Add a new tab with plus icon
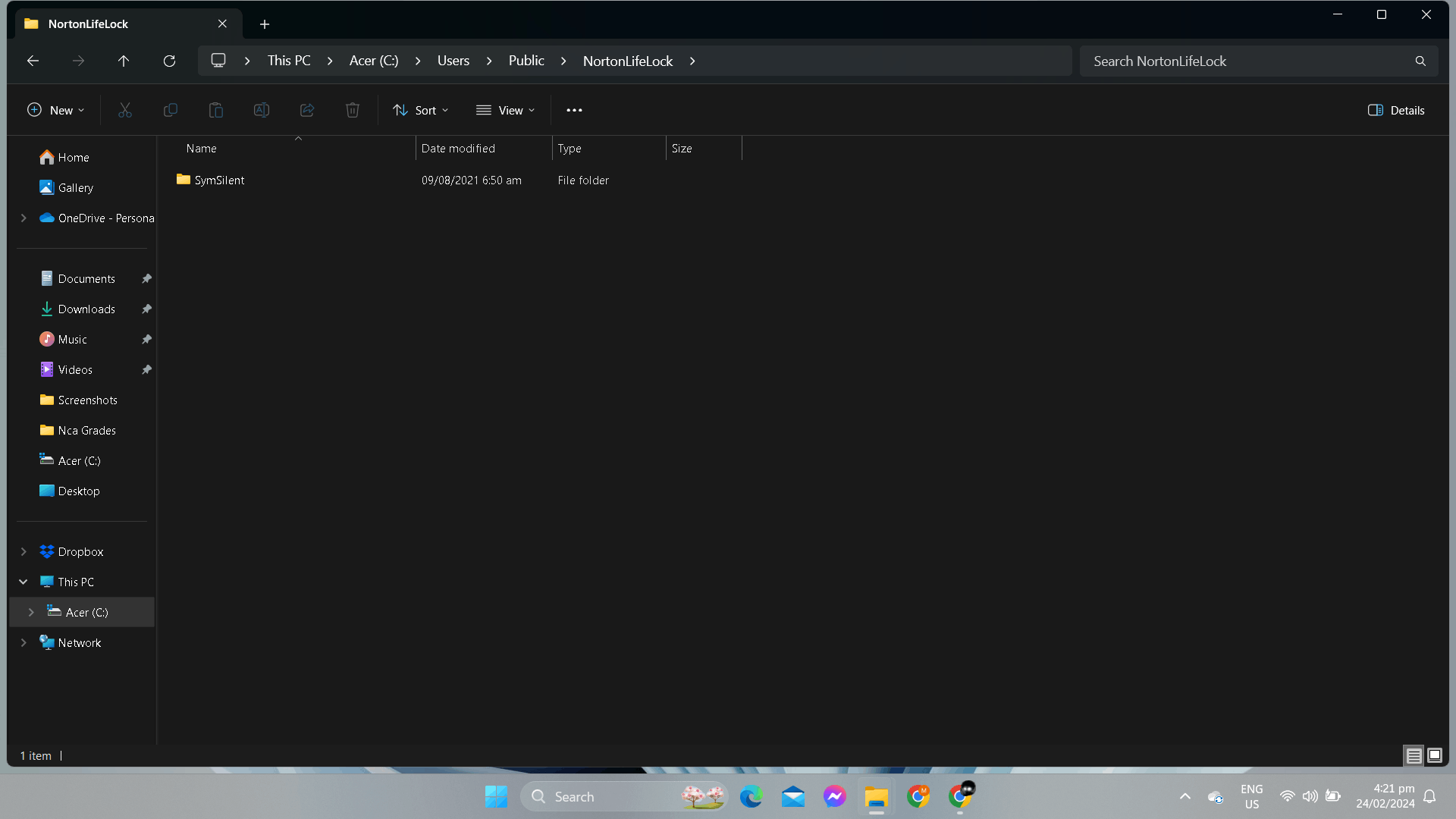Screen dimensions: 1456x819 pyautogui.click(x=264, y=24)
